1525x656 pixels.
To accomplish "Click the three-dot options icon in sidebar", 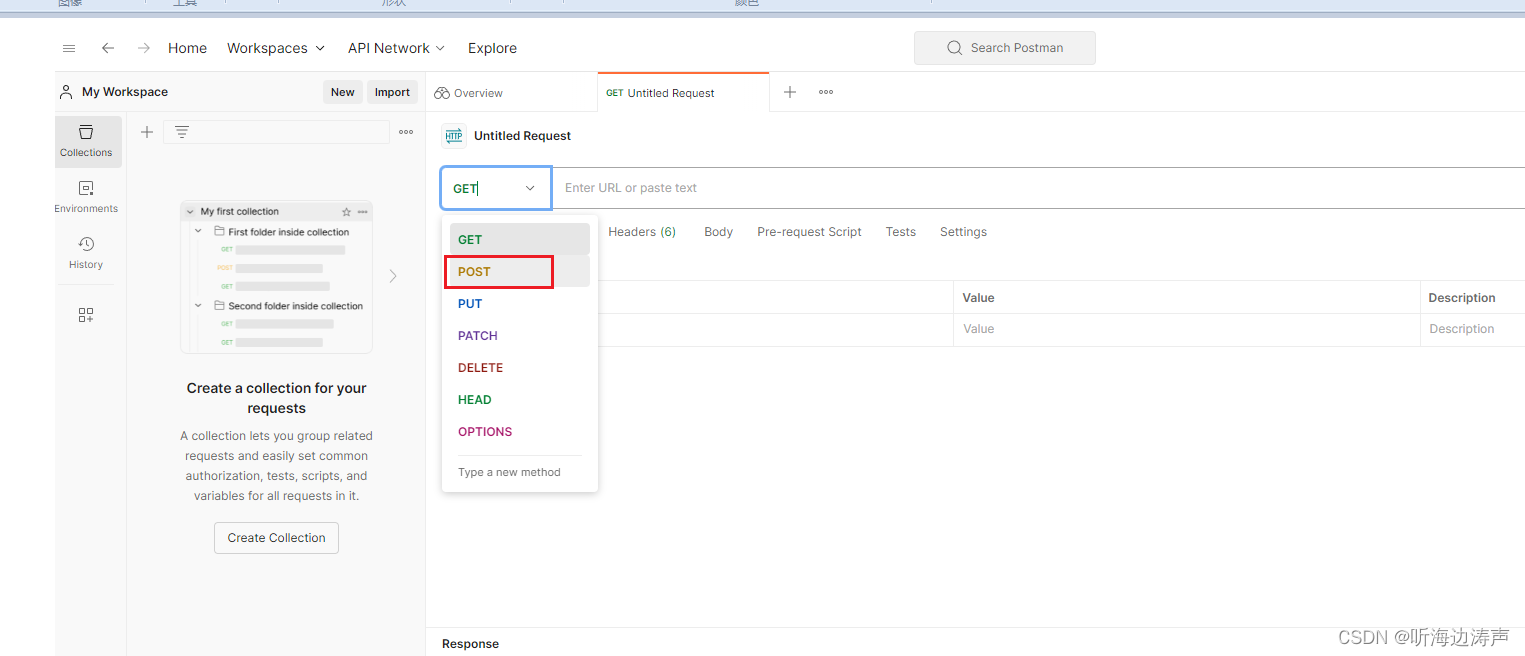I will tap(405, 131).
